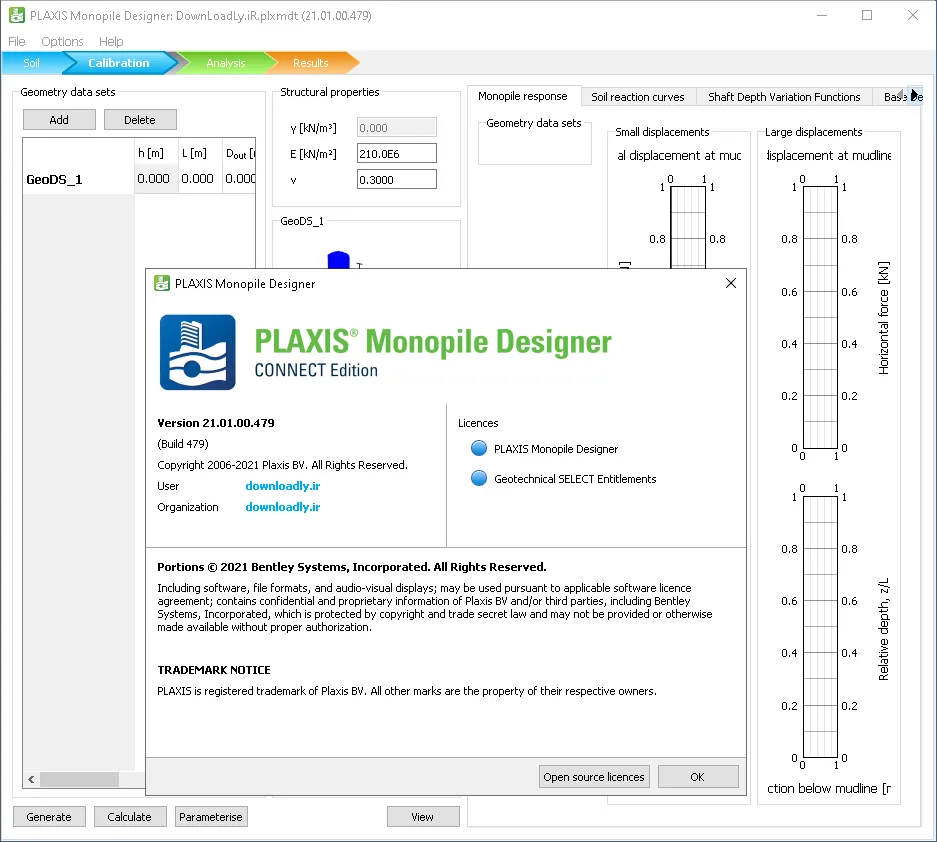
Task: Open the Results workflow step
Action: point(310,63)
